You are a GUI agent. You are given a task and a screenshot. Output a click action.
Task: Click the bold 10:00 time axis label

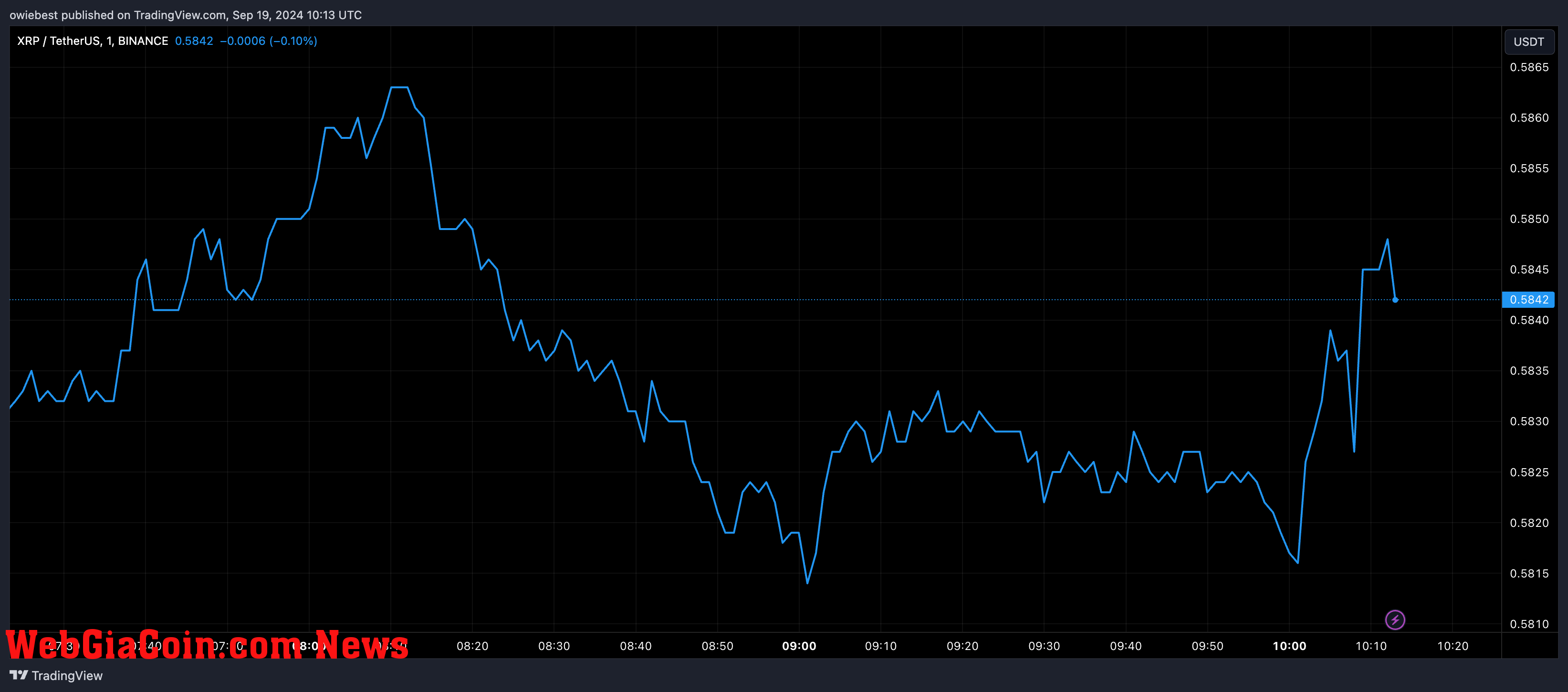pos(1289,646)
